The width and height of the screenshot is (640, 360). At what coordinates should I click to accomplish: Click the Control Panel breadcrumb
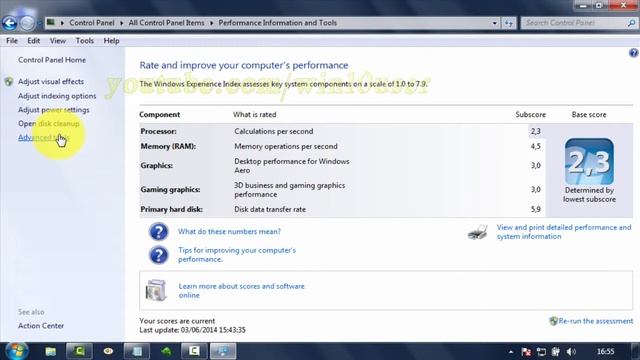(91, 23)
